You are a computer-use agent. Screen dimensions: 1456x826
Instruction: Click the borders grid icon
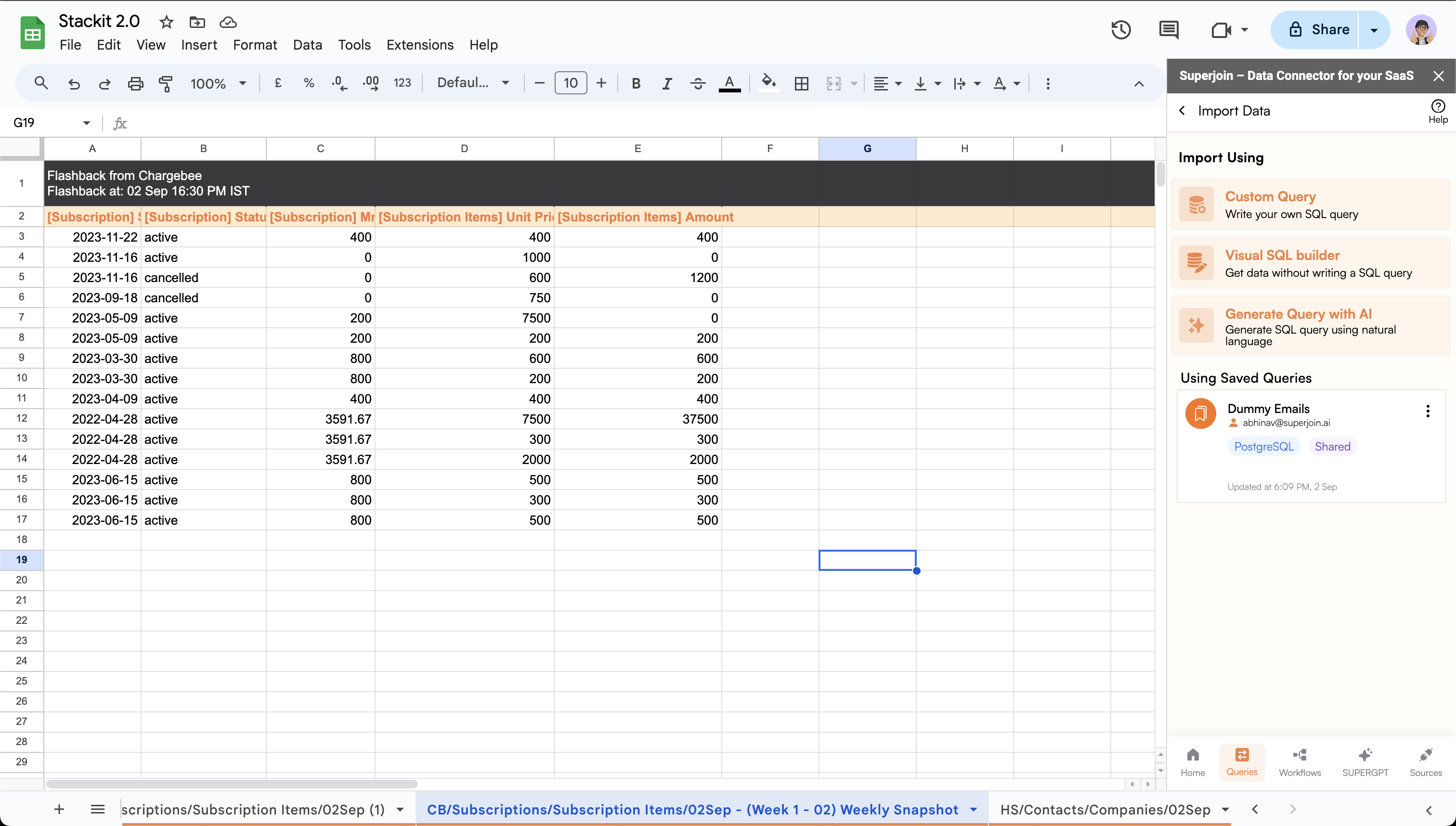(801, 83)
